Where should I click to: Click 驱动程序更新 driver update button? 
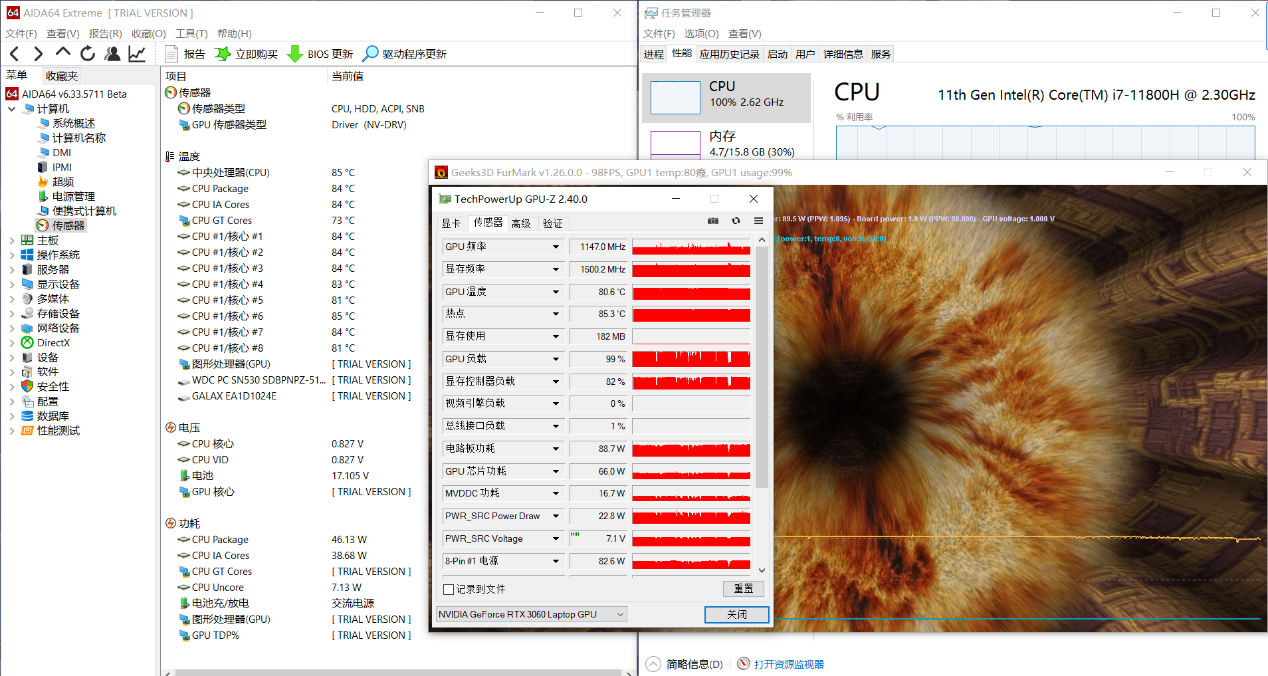(404, 54)
